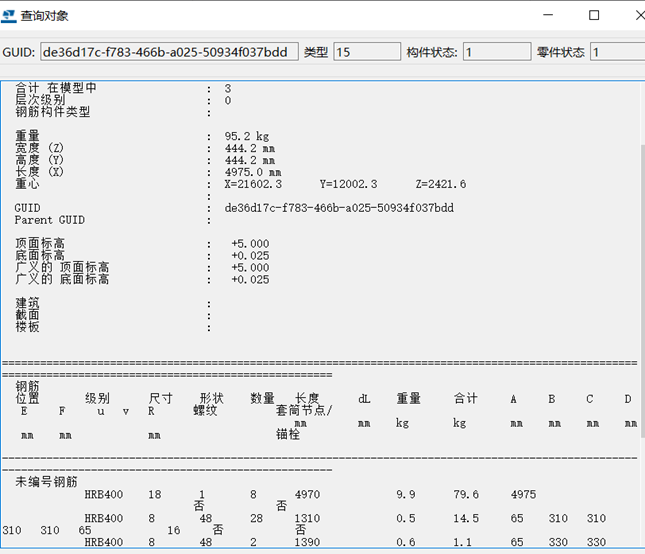Click the total weight 79.6

466,494
